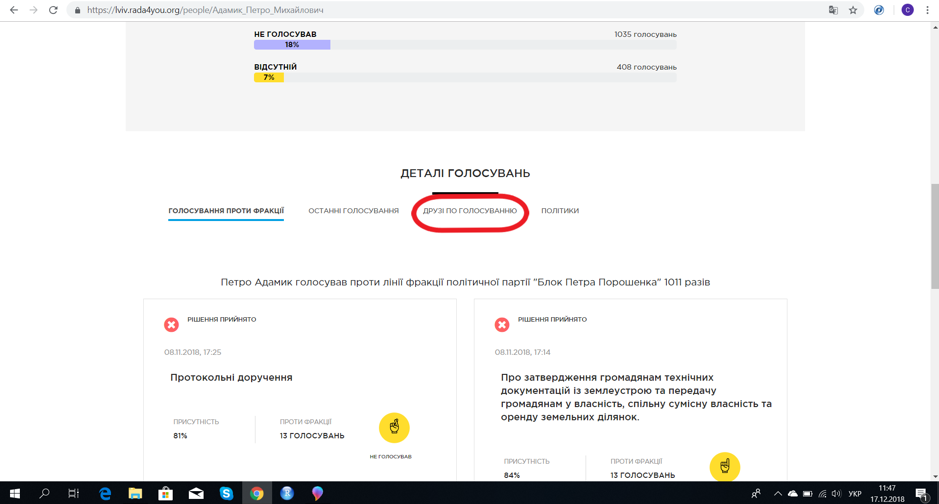Open Chrome three-dot menu

coord(928,10)
